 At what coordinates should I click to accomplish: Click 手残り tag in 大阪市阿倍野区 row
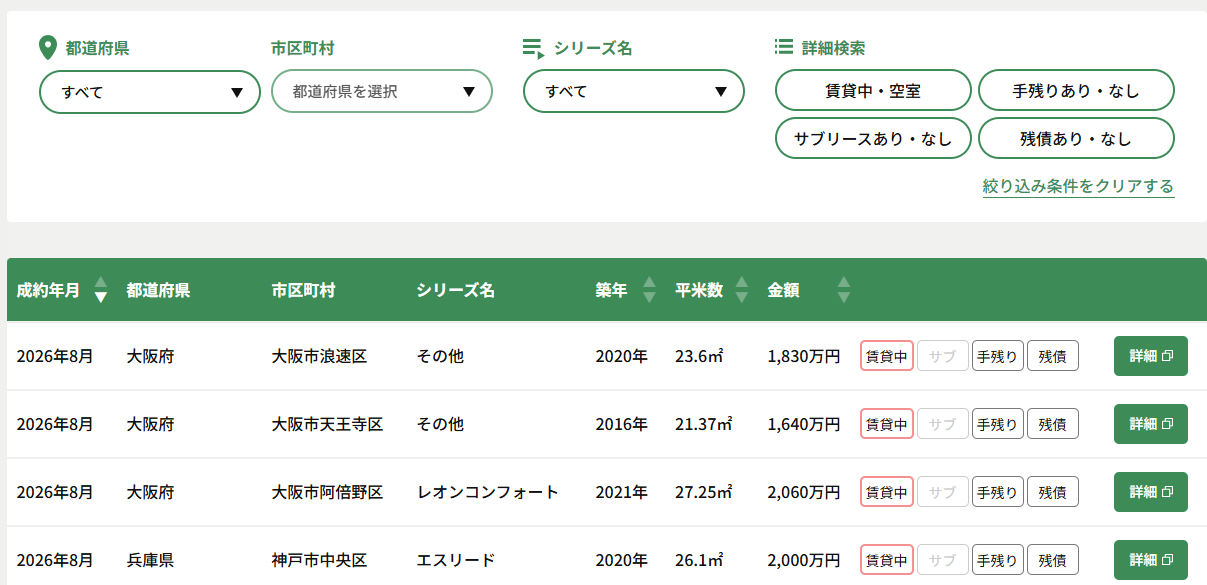[x=997, y=492]
